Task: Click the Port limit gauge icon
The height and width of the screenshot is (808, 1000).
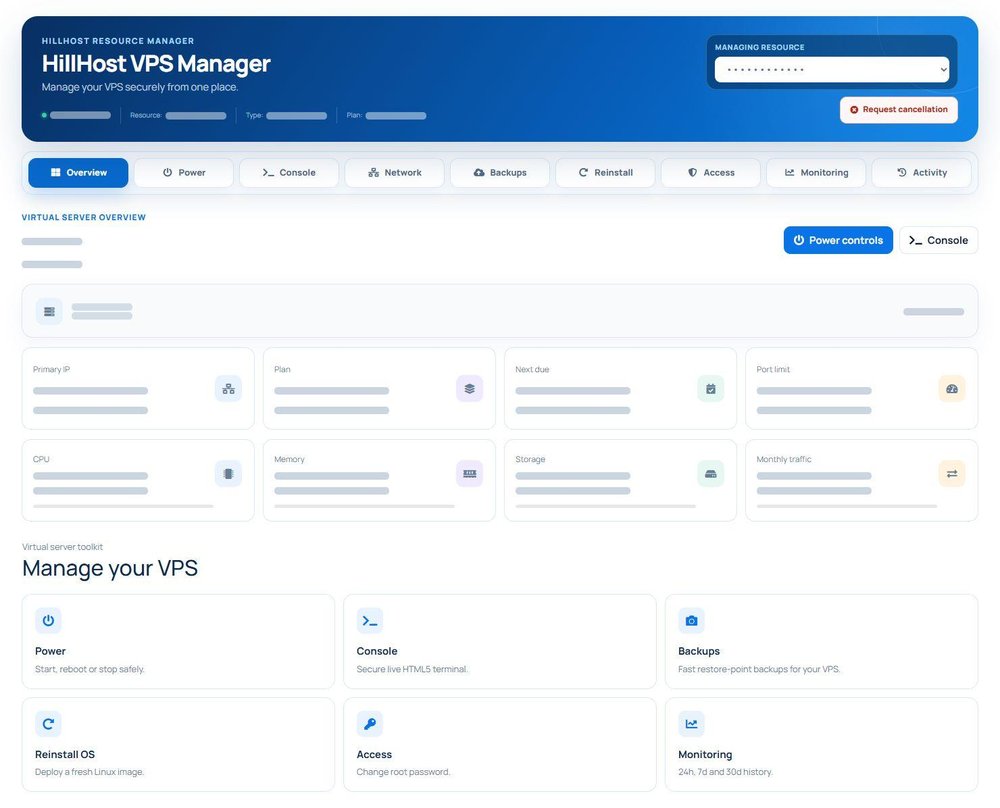Action: [952, 388]
